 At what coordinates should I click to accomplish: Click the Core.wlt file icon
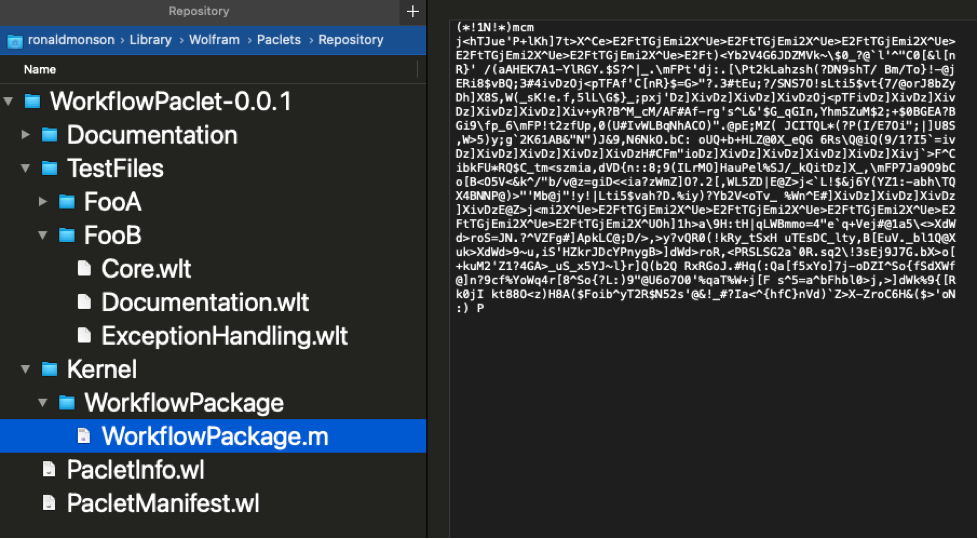85,269
